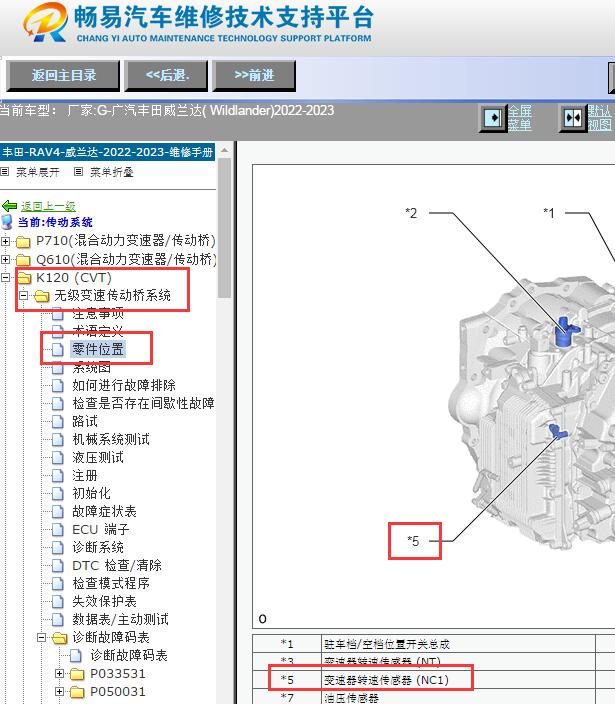Click the 诊断故障码表 folder icon
Viewport: 615px width, 704px height.
(60, 638)
